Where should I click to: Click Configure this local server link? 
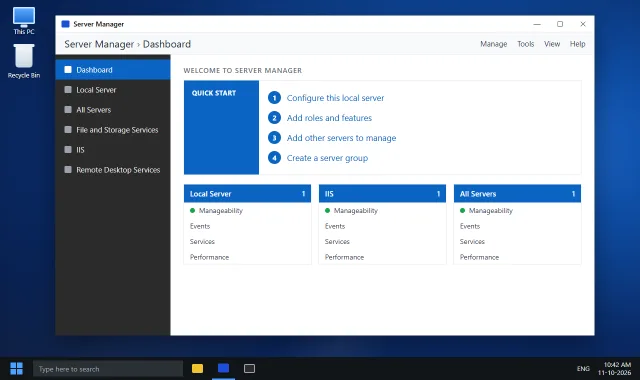coord(335,98)
